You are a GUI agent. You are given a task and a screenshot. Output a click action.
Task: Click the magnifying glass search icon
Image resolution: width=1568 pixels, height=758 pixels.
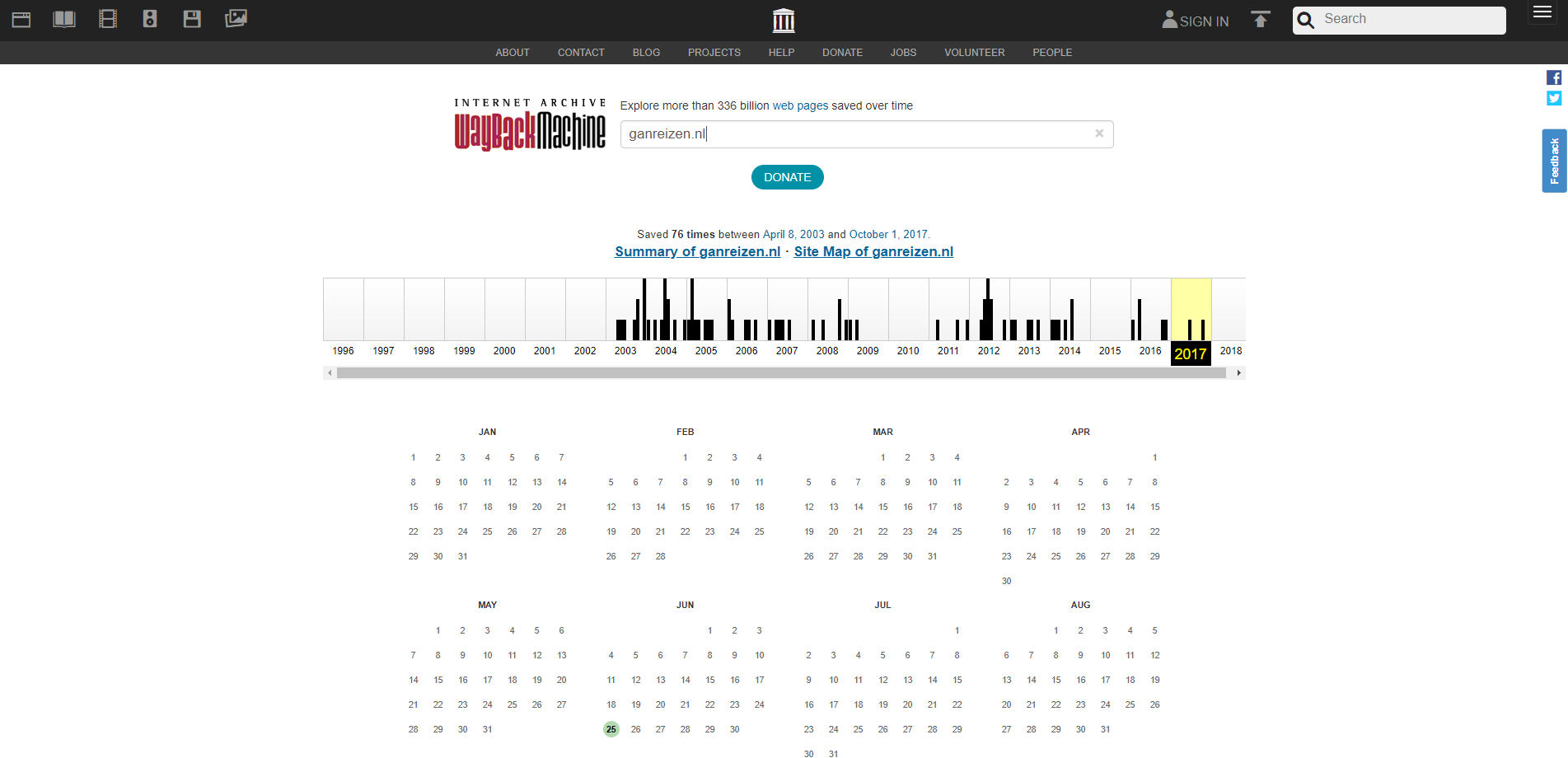point(1306,20)
